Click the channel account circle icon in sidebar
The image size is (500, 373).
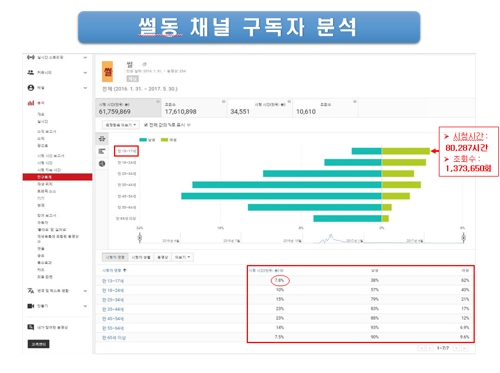(x=31, y=88)
